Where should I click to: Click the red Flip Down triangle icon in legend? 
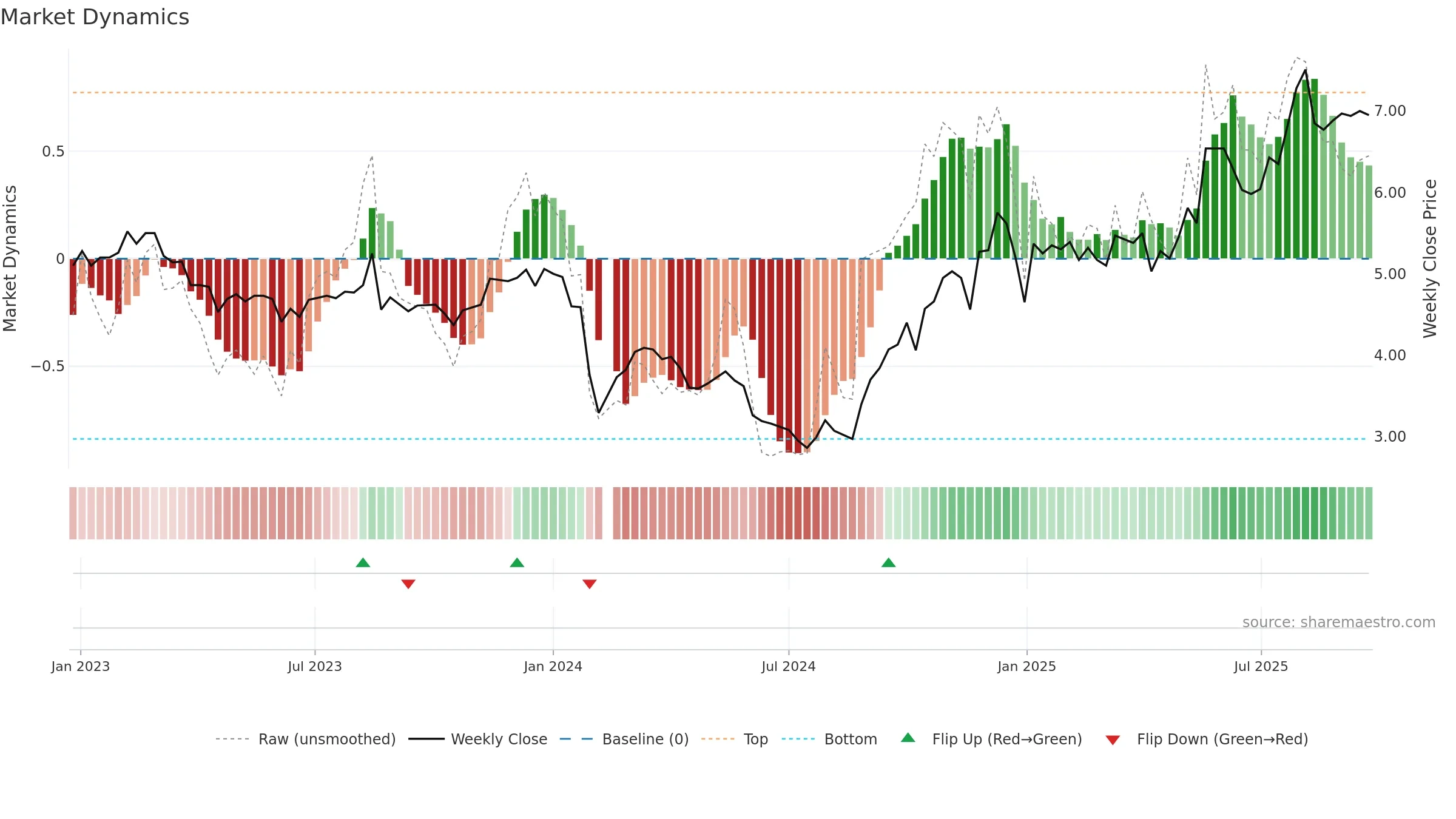tap(1113, 740)
